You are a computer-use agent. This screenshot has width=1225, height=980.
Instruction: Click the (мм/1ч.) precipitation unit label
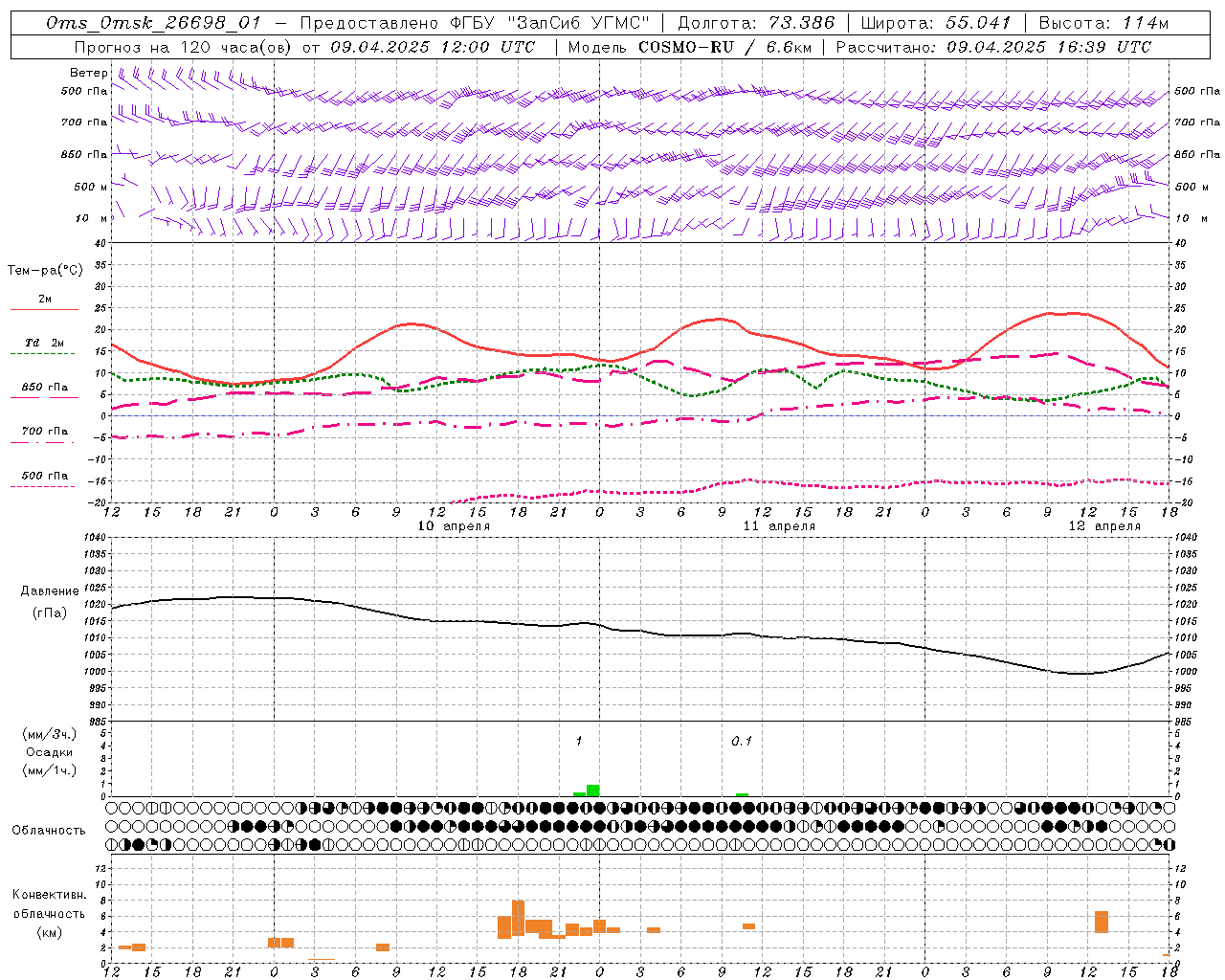(x=50, y=769)
